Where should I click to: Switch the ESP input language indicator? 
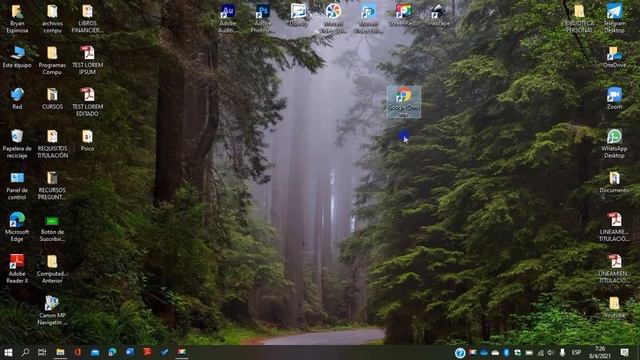tap(576, 353)
